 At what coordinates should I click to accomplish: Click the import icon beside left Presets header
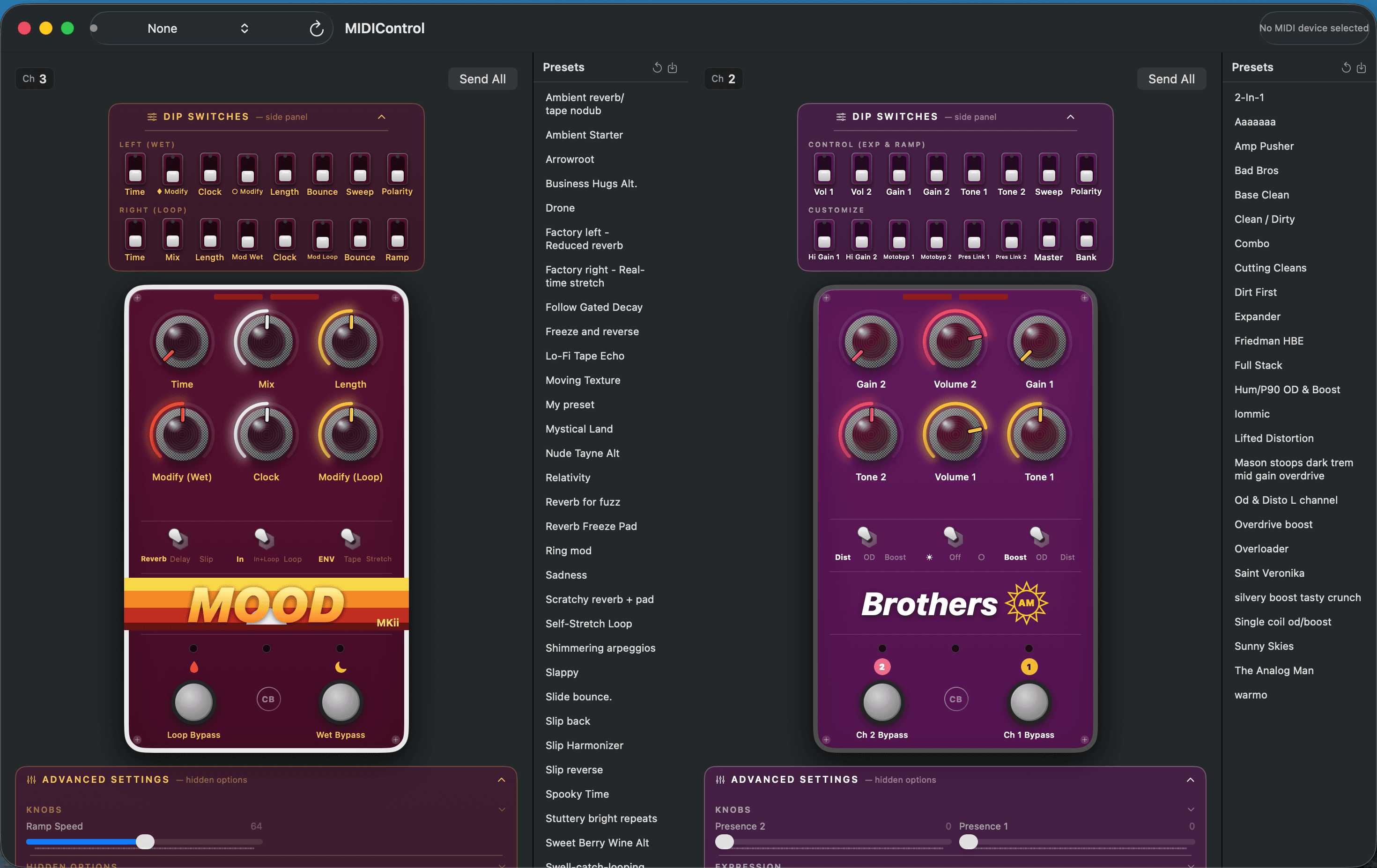point(673,67)
